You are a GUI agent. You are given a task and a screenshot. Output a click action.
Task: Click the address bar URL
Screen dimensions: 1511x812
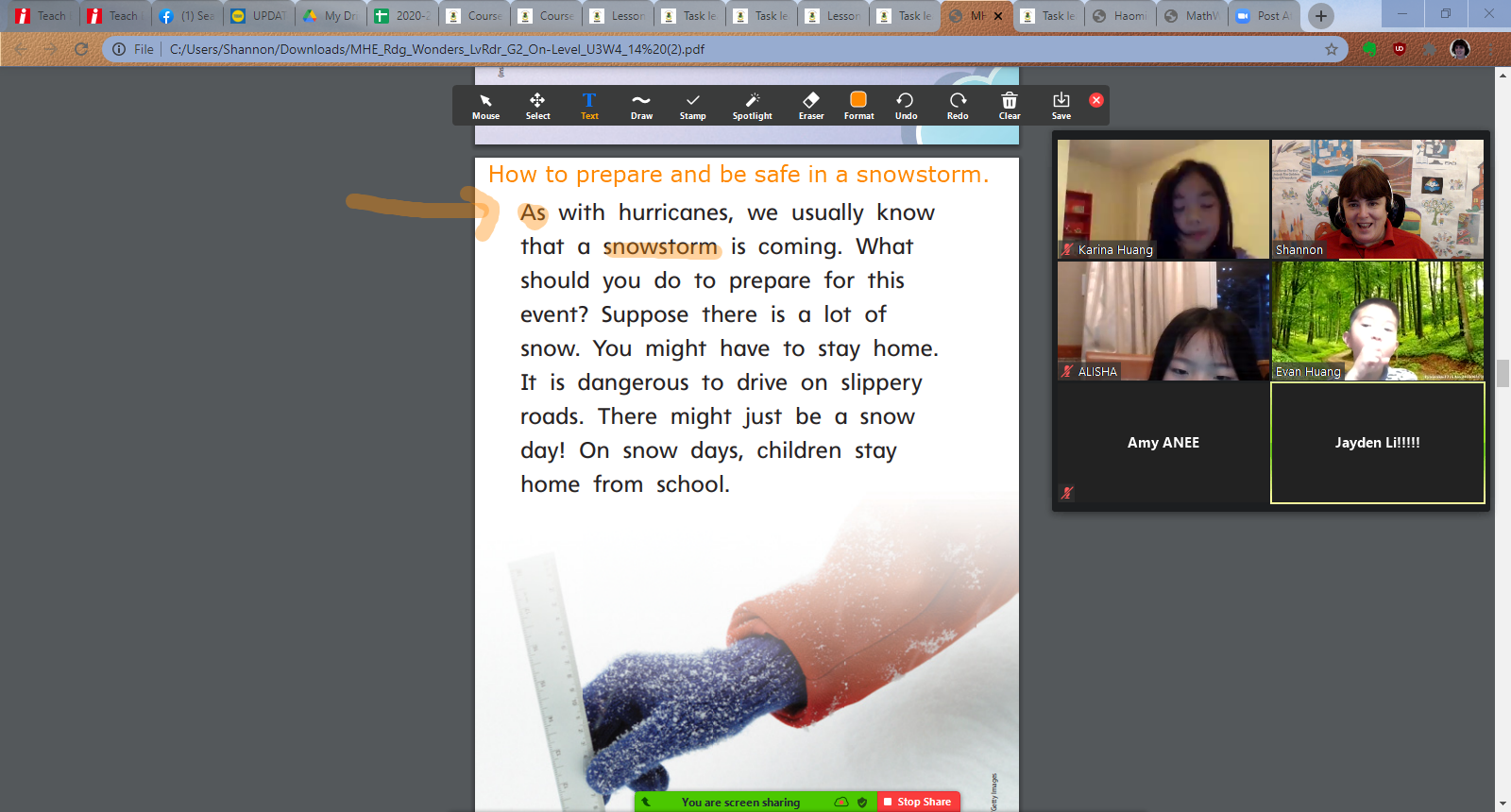coord(437,49)
